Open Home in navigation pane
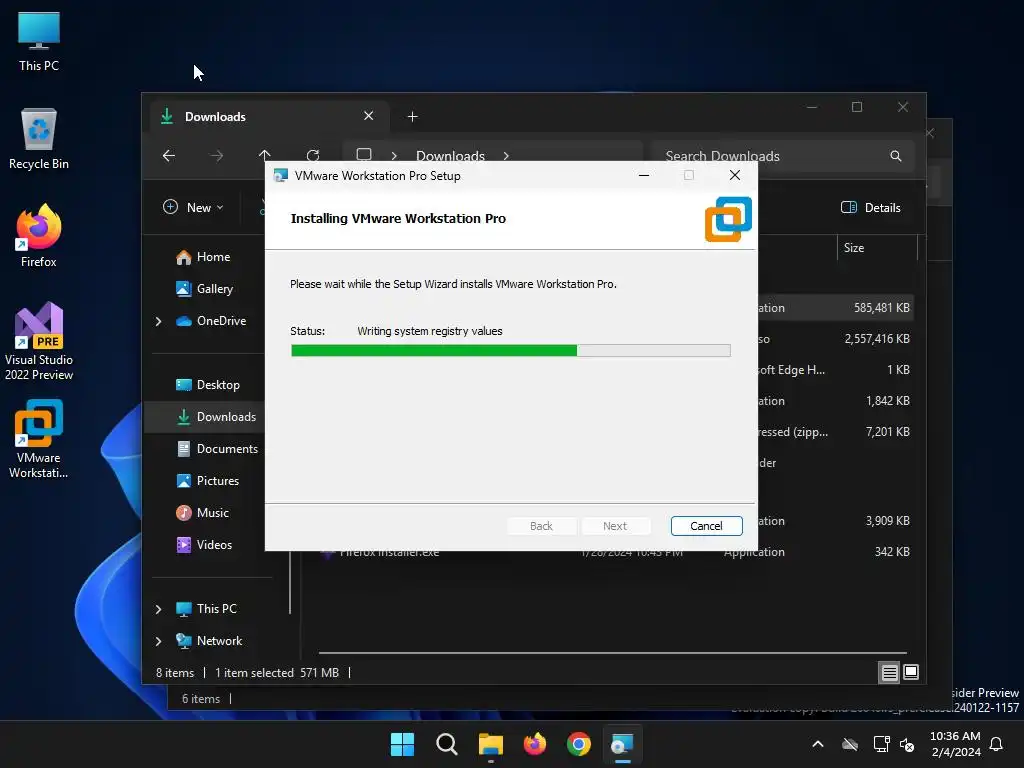The image size is (1024, 768). click(203, 257)
